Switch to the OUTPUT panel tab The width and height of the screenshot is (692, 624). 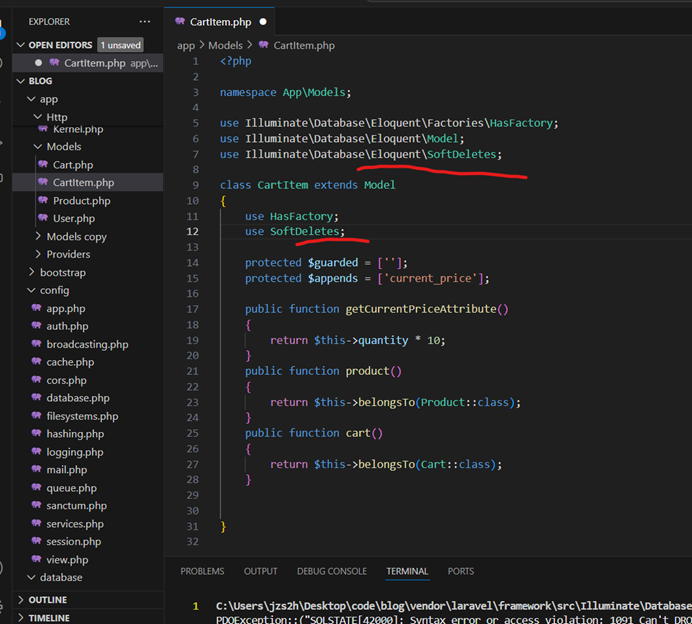(x=260, y=571)
